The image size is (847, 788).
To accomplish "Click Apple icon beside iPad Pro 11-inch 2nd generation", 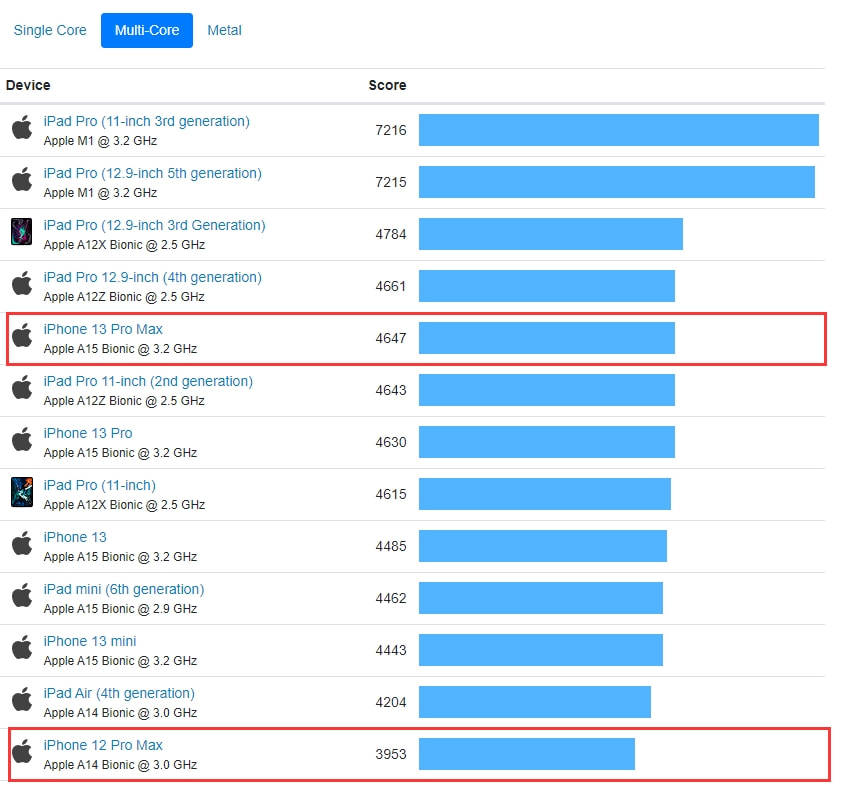I will (22, 387).
